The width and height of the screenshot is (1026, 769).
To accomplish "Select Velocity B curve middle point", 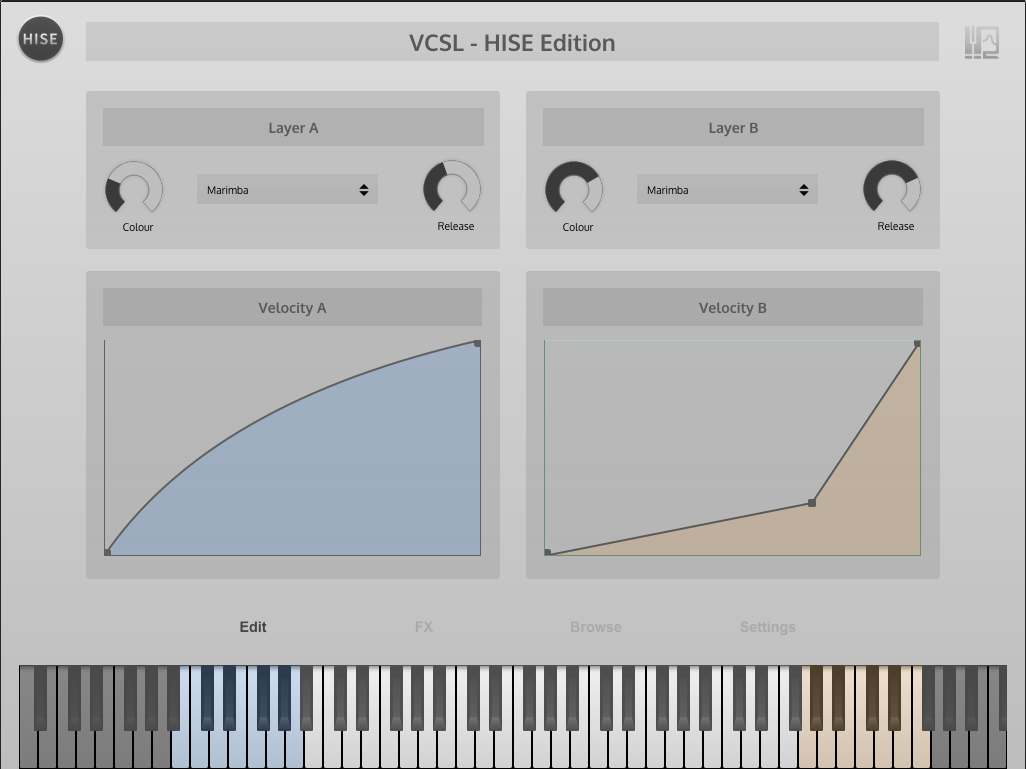I will (x=812, y=503).
